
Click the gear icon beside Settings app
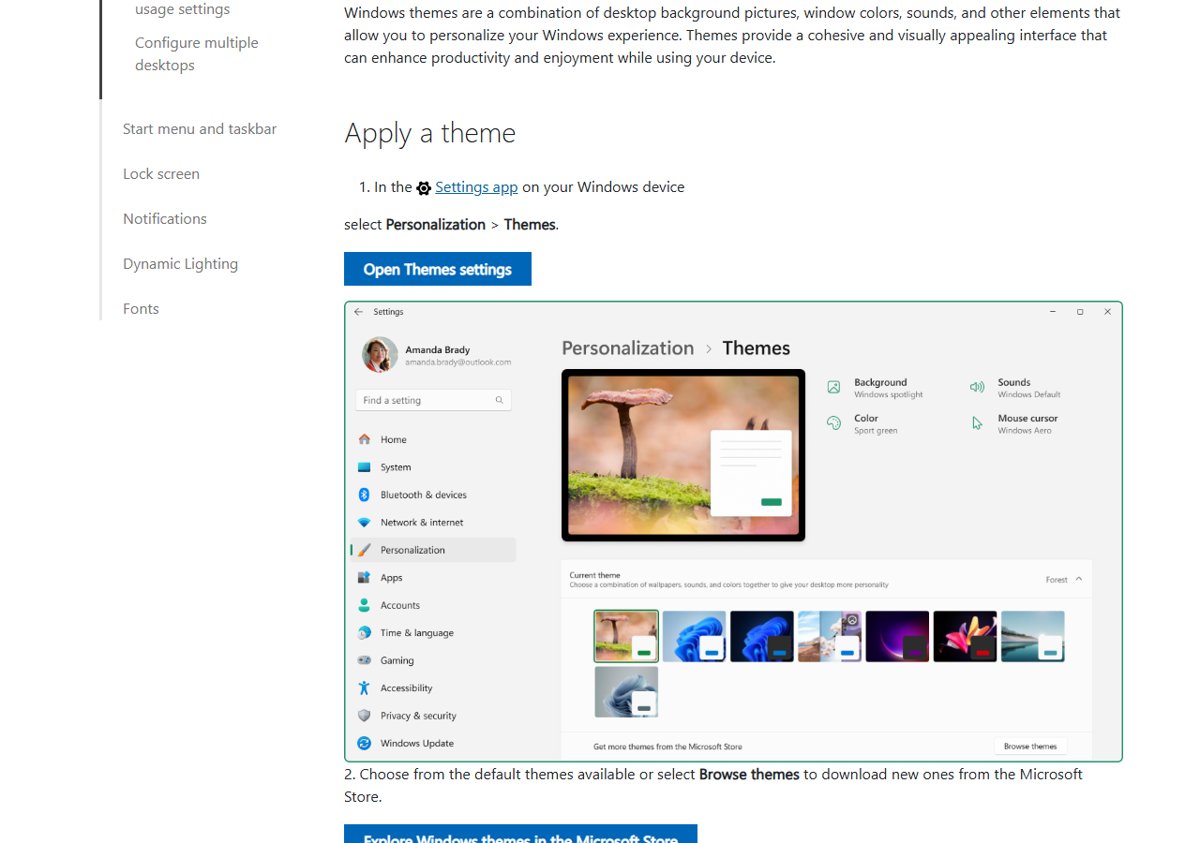424,188
